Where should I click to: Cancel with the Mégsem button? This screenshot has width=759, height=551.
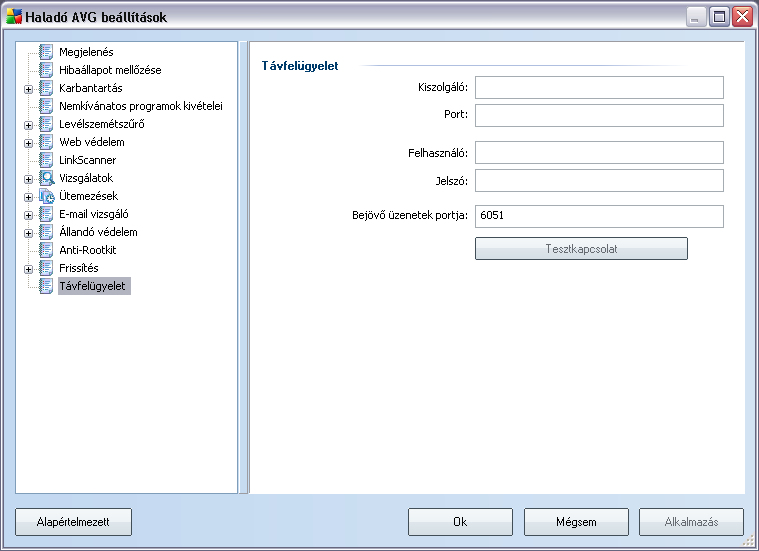click(576, 522)
